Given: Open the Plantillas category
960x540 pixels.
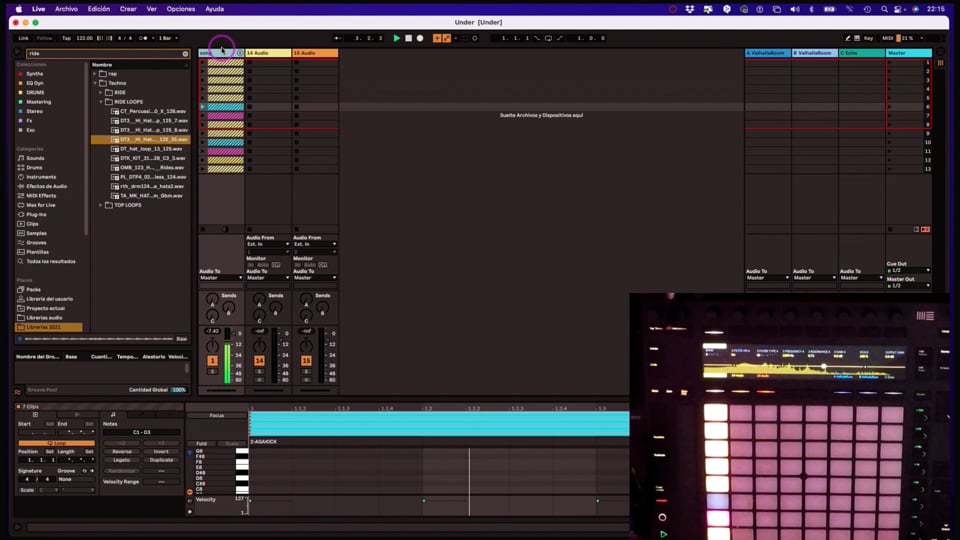Looking at the screenshot, I should coord(37,252).
